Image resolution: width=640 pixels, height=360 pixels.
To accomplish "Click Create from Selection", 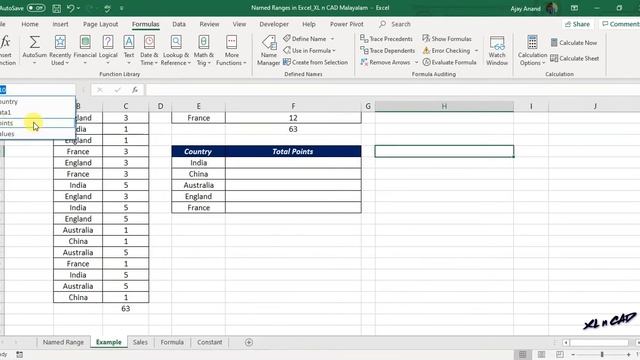I will pyautogui.click(x=316, y=62).
